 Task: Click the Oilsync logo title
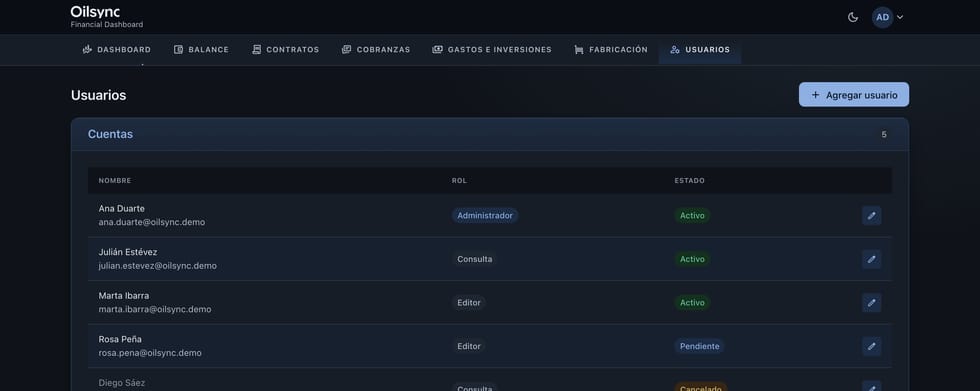(x=96, y=11)
